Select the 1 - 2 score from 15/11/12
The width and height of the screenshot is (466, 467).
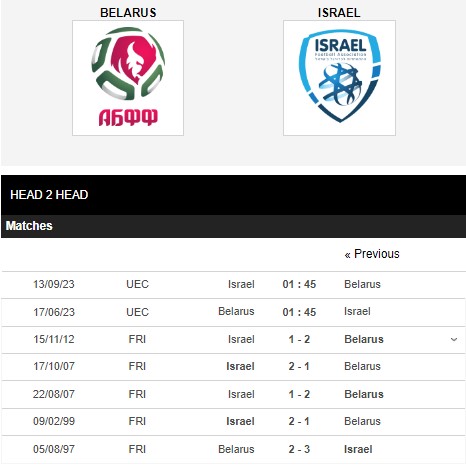299,339
